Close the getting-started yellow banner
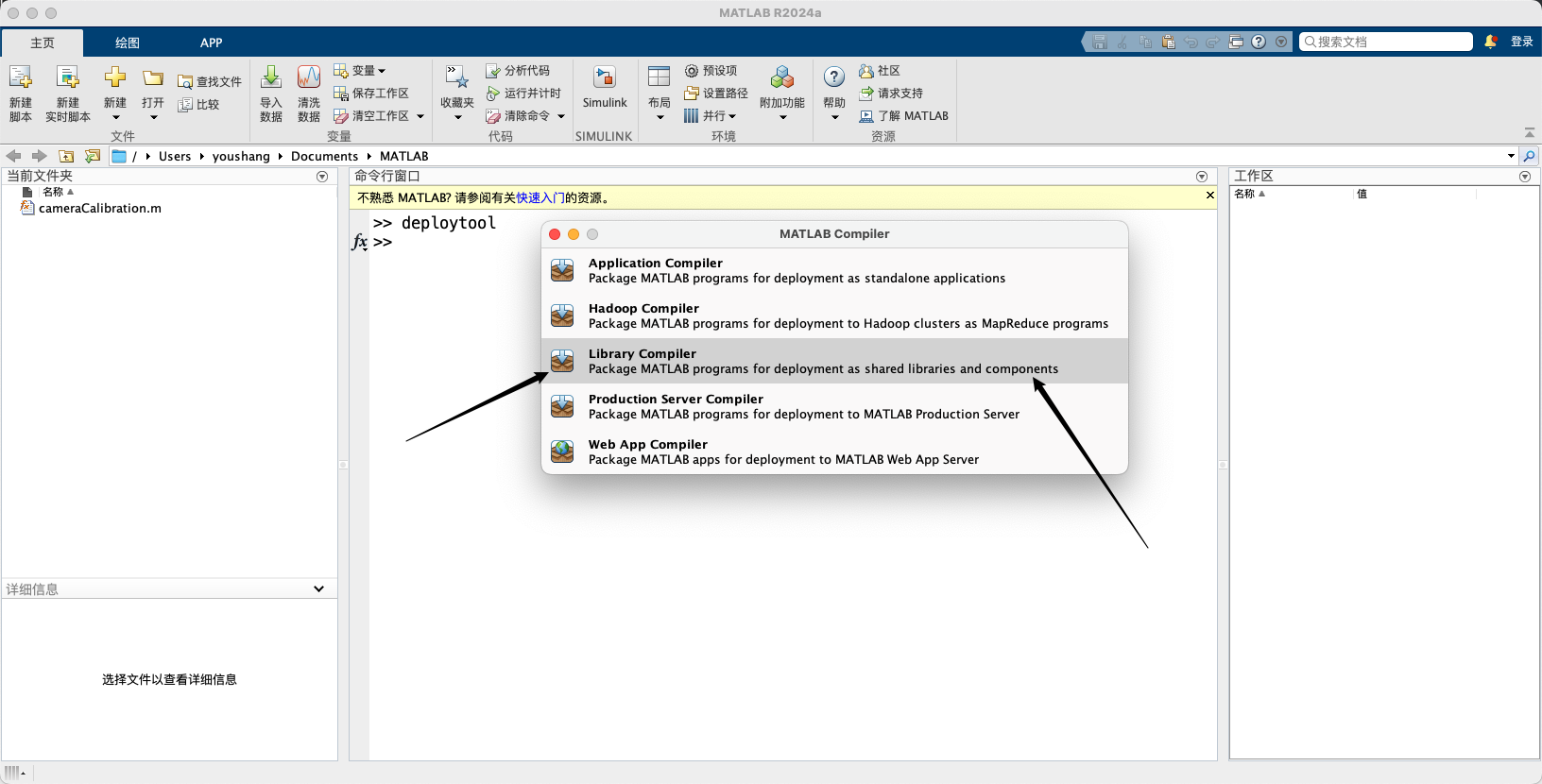This screenshot has height=784, width=1542. 1209,196
